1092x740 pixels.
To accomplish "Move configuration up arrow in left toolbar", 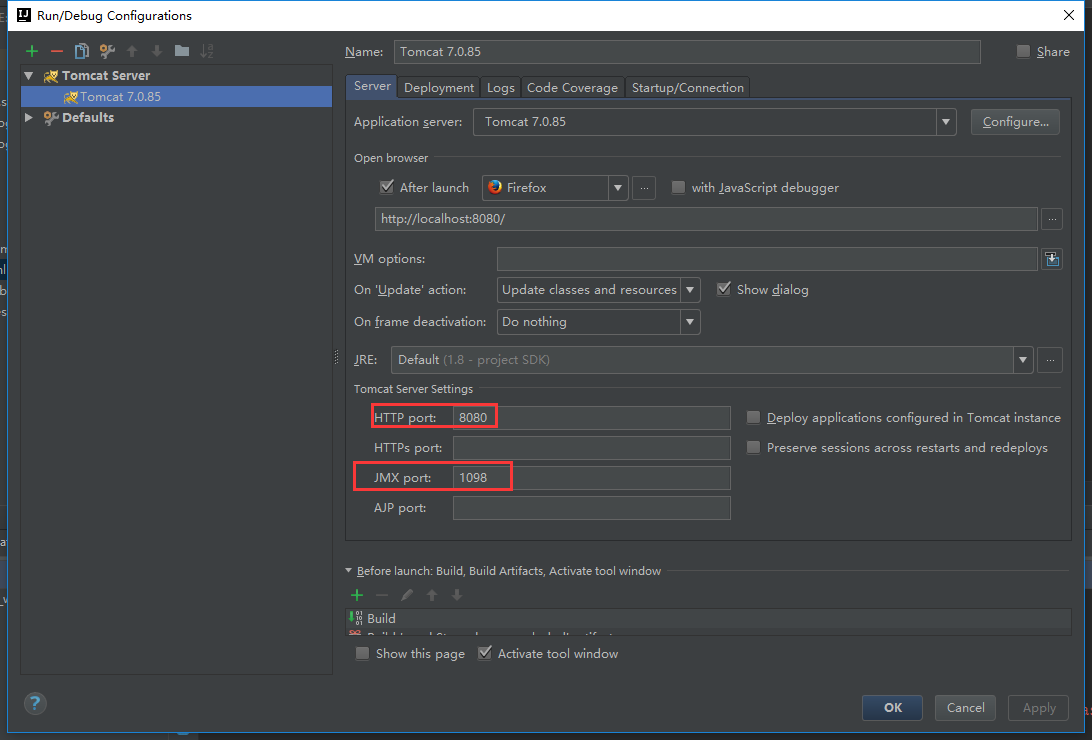I will 132,51.
